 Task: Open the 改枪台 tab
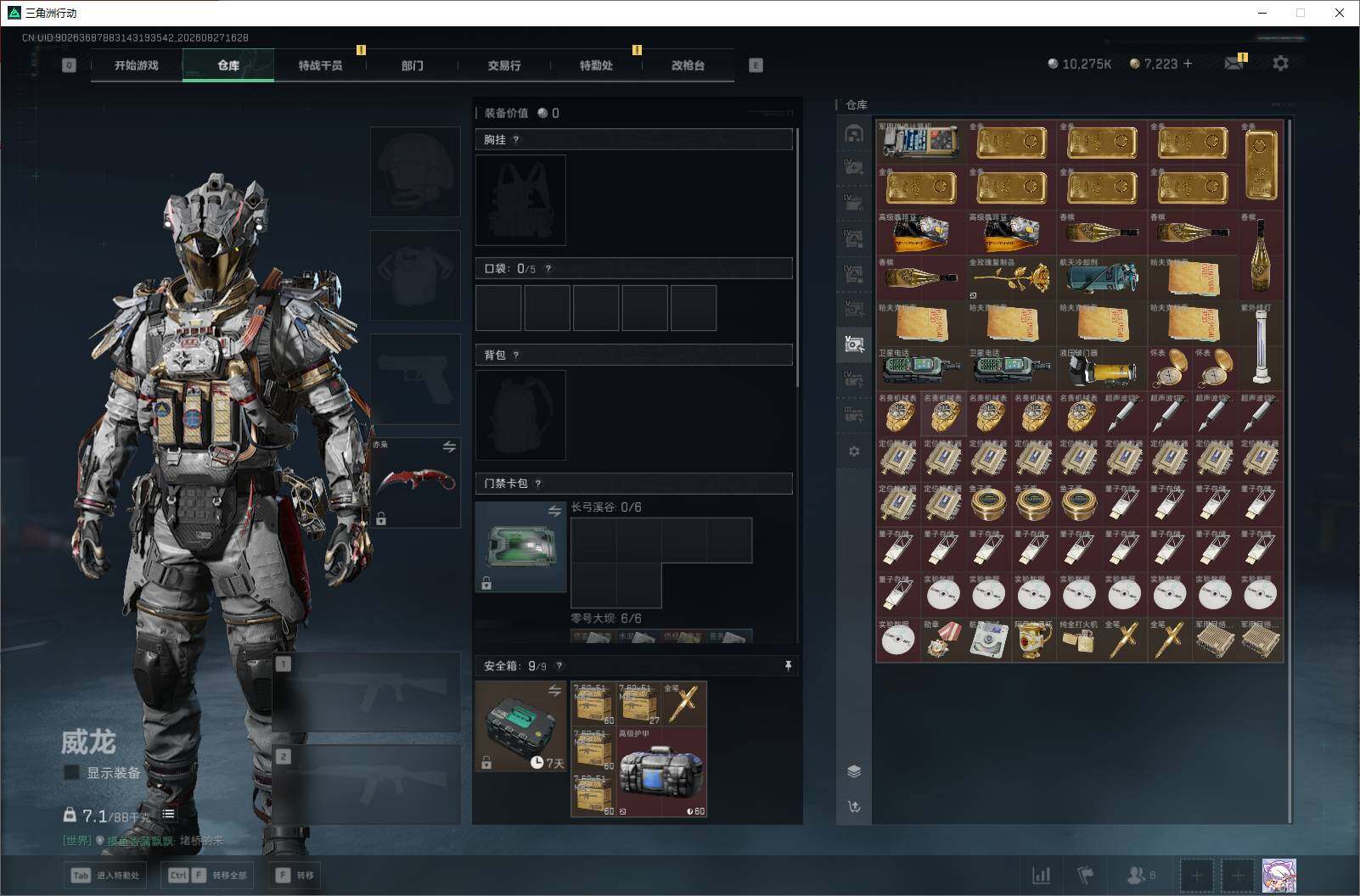click(x=688, y=65)
